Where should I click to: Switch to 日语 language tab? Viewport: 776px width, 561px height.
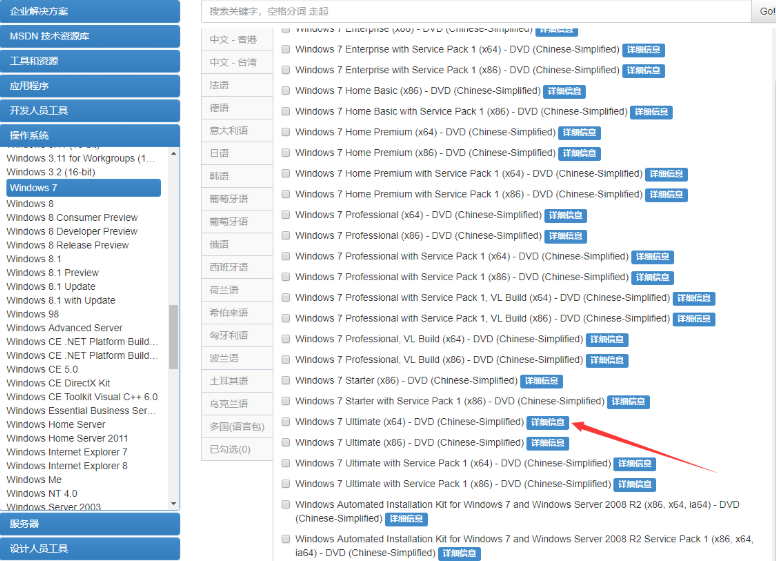point(220,153)
